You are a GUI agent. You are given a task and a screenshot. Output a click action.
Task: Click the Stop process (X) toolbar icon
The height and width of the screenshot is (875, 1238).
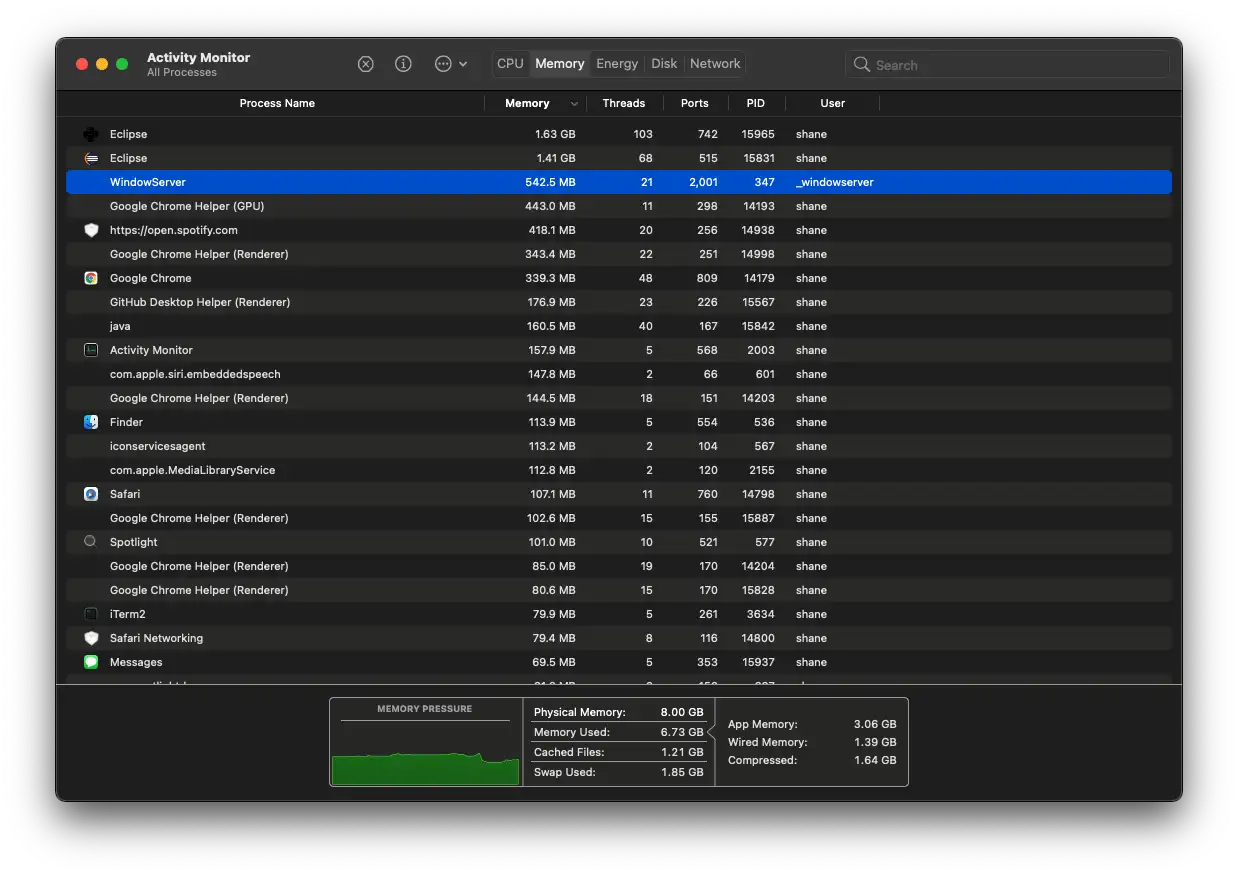(x=366, y=64)
